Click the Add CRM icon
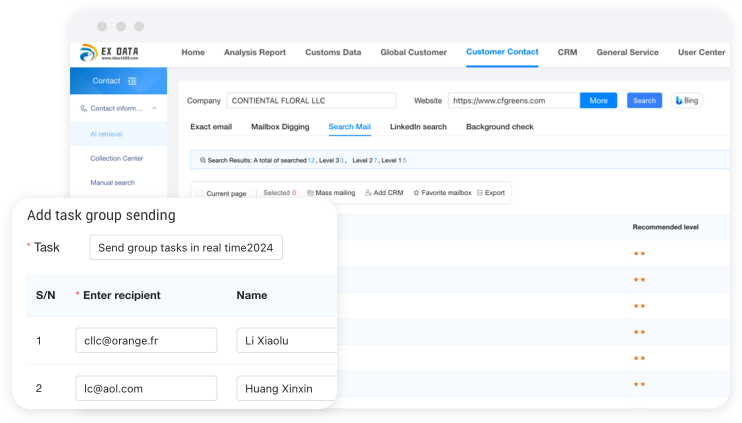The image size is (742, 423). [x=367, y=192]
